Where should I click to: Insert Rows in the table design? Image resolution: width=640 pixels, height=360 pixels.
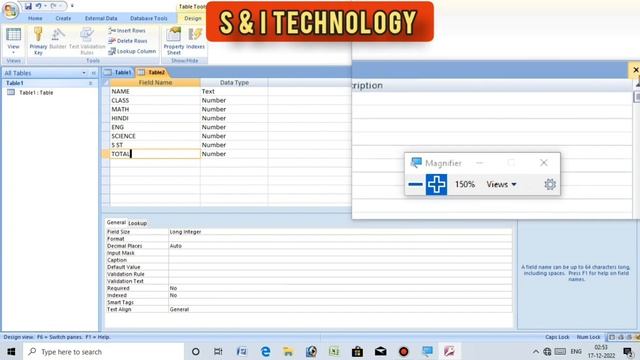click(x=127, y=31)
